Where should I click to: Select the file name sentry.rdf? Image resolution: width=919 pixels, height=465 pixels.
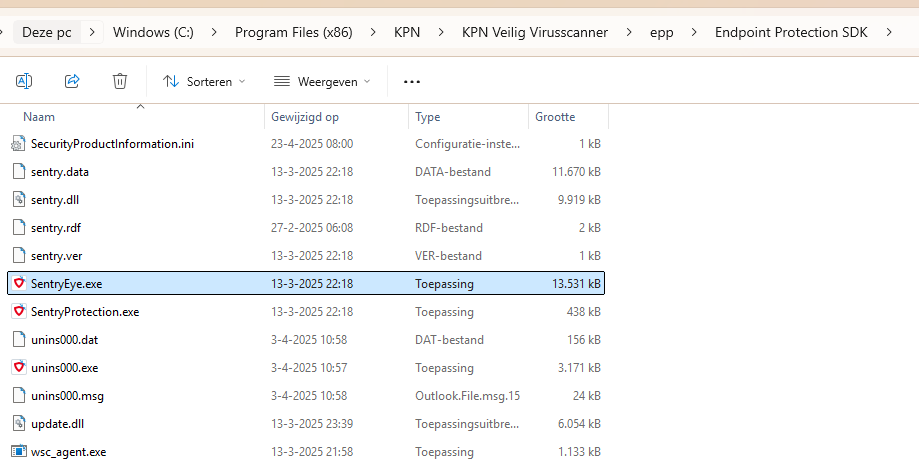(x=56, y=228)
